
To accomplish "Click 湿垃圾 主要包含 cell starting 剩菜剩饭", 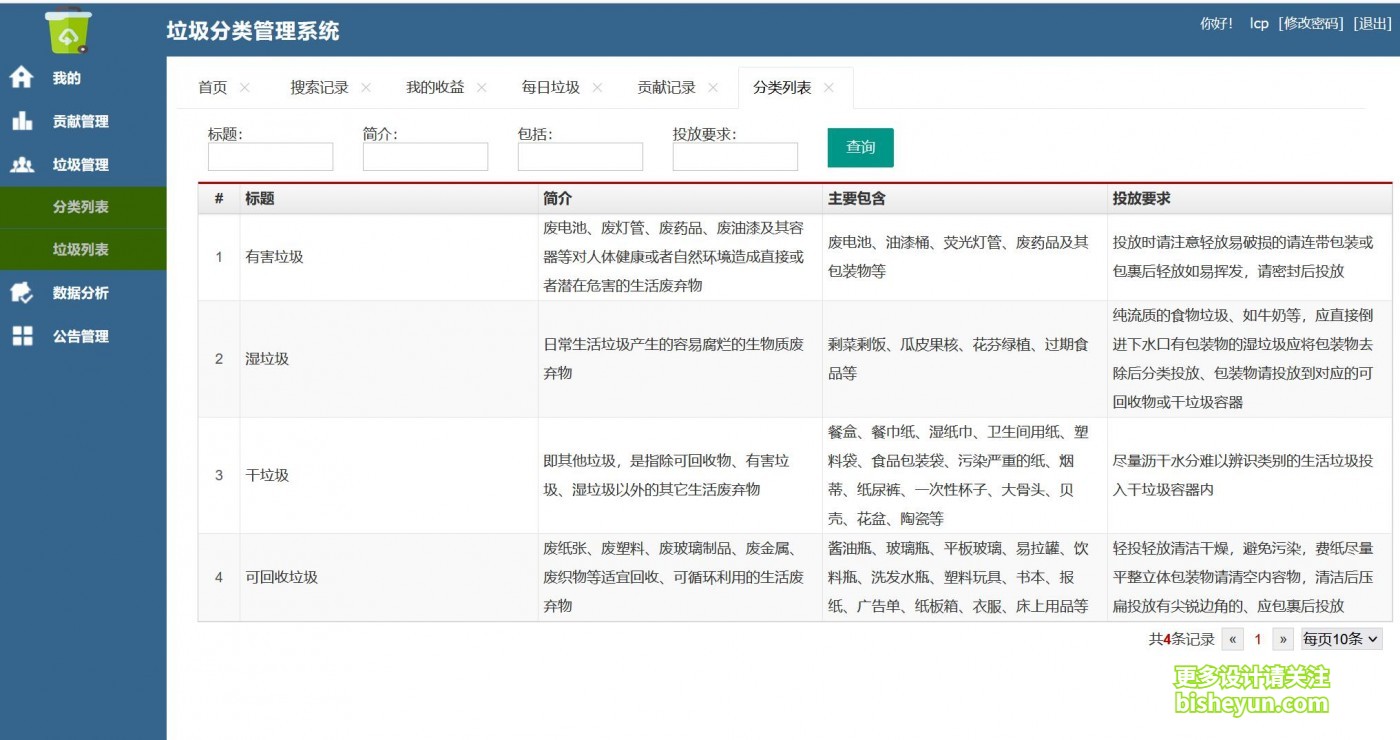I will [x=965, y=359].
